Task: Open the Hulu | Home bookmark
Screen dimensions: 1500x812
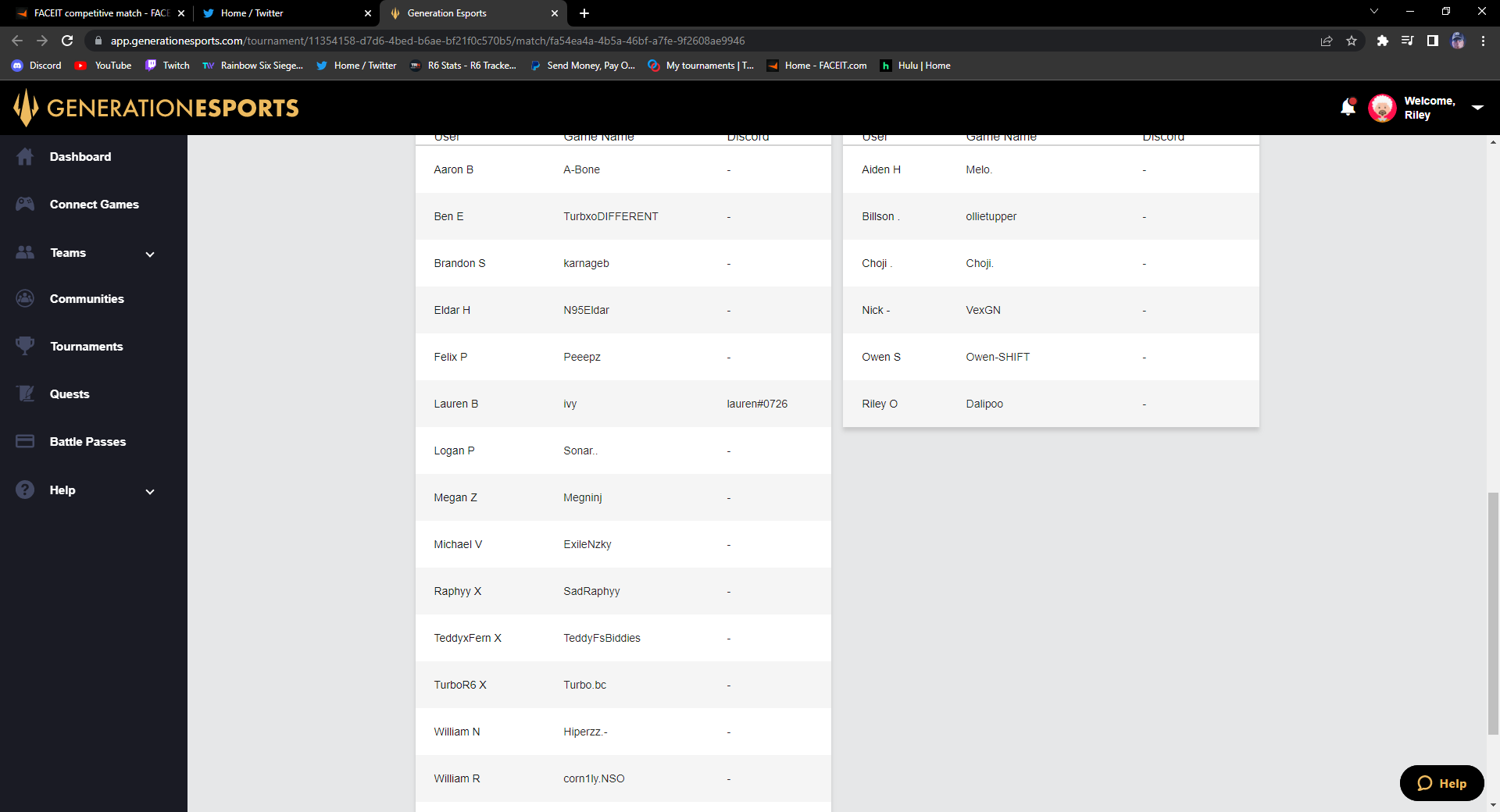Action: [916, 66]
